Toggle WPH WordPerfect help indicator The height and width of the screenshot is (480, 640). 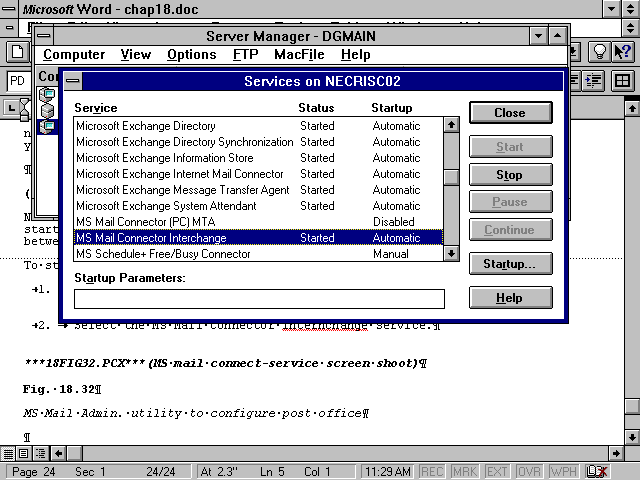(x=563, y=472)
